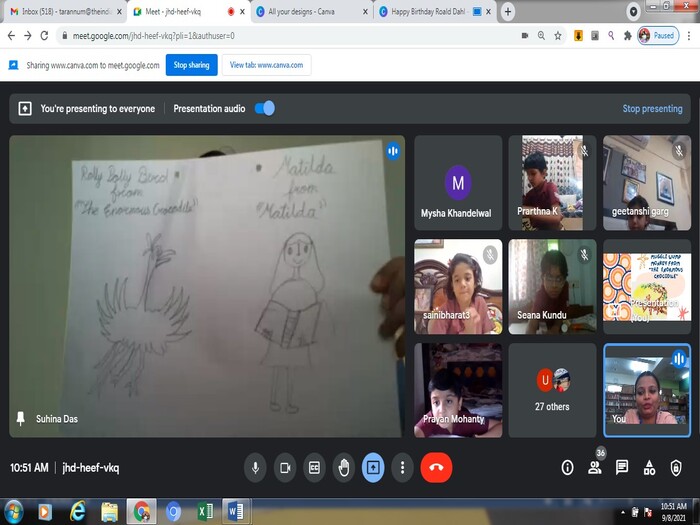Open Windows Start button
This screenshot has height=525, width=700.
pos(13,512)
